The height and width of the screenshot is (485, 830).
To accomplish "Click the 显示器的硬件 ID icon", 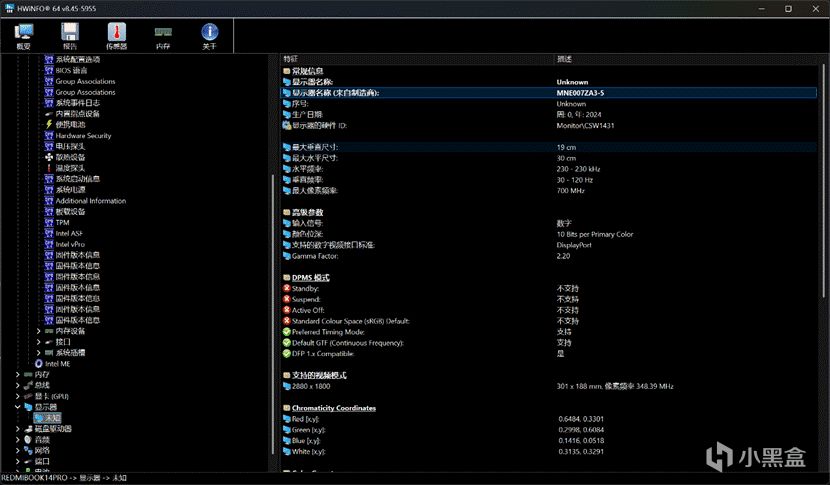I will [x=286, y=125].
